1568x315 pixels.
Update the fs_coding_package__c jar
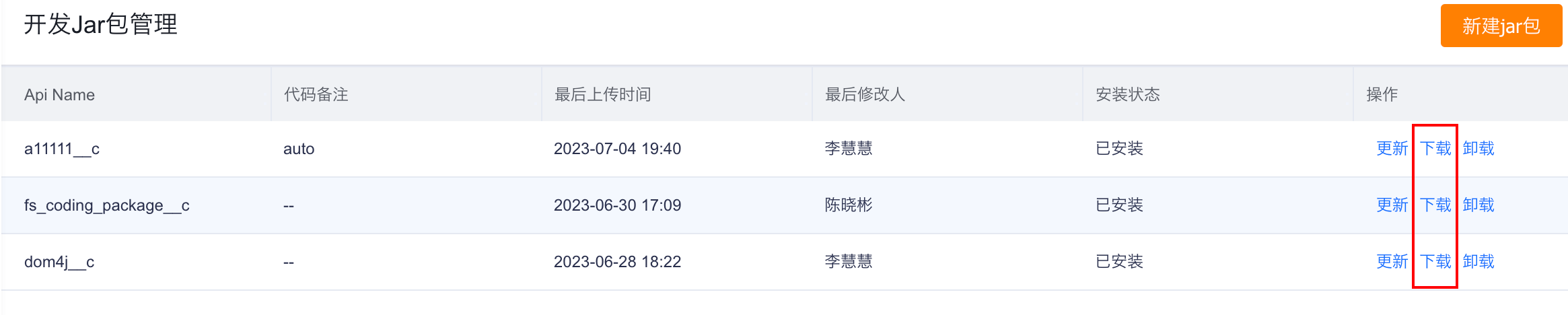tap(1392, 205)
